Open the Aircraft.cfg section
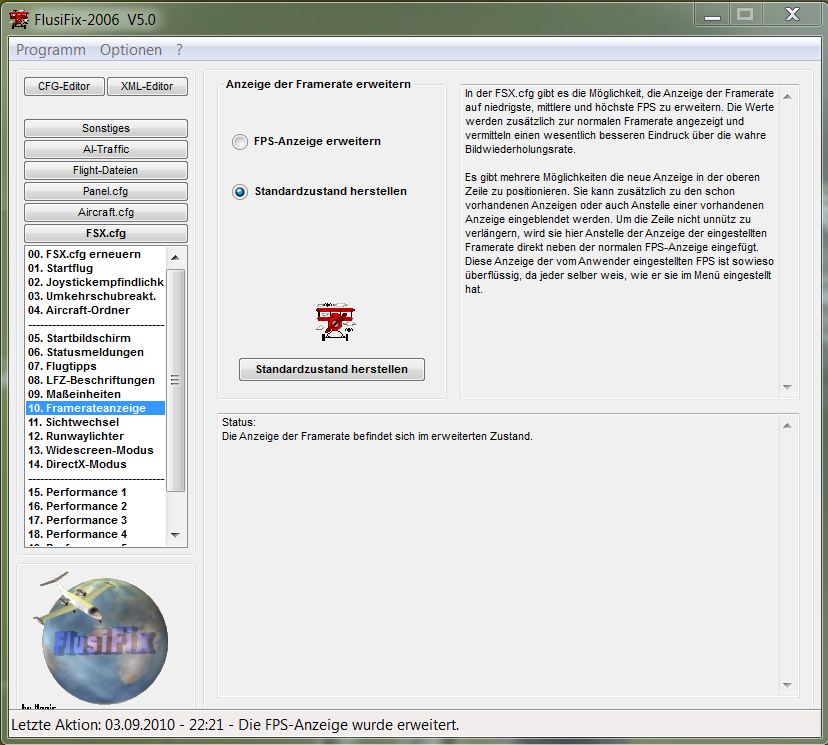Image resolution: width=828 pixels, height=745 pixels. point(106,212)
